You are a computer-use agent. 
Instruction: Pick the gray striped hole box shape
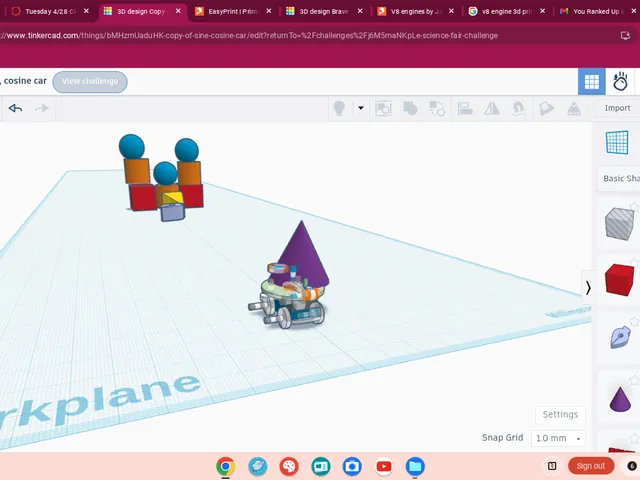tap(619, 223)
